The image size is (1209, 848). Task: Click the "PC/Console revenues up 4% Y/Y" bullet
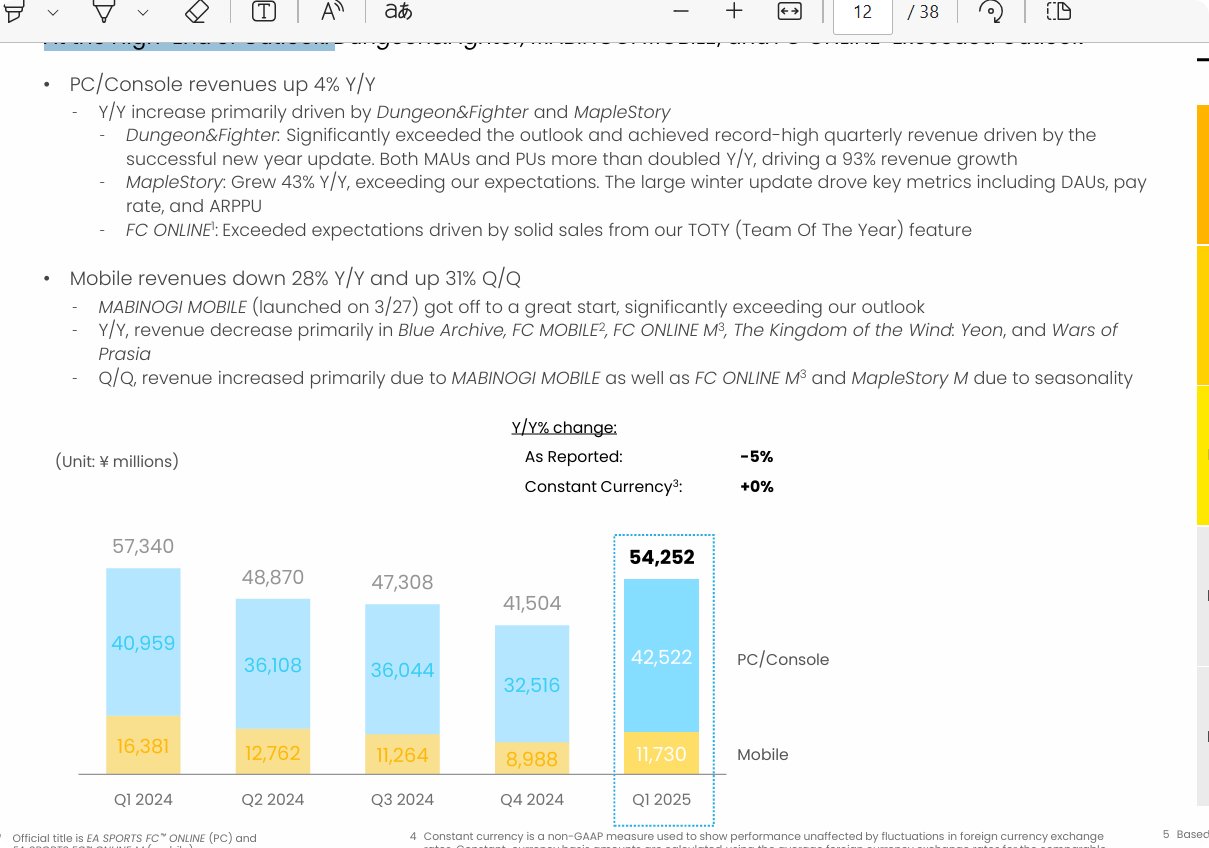222,84
